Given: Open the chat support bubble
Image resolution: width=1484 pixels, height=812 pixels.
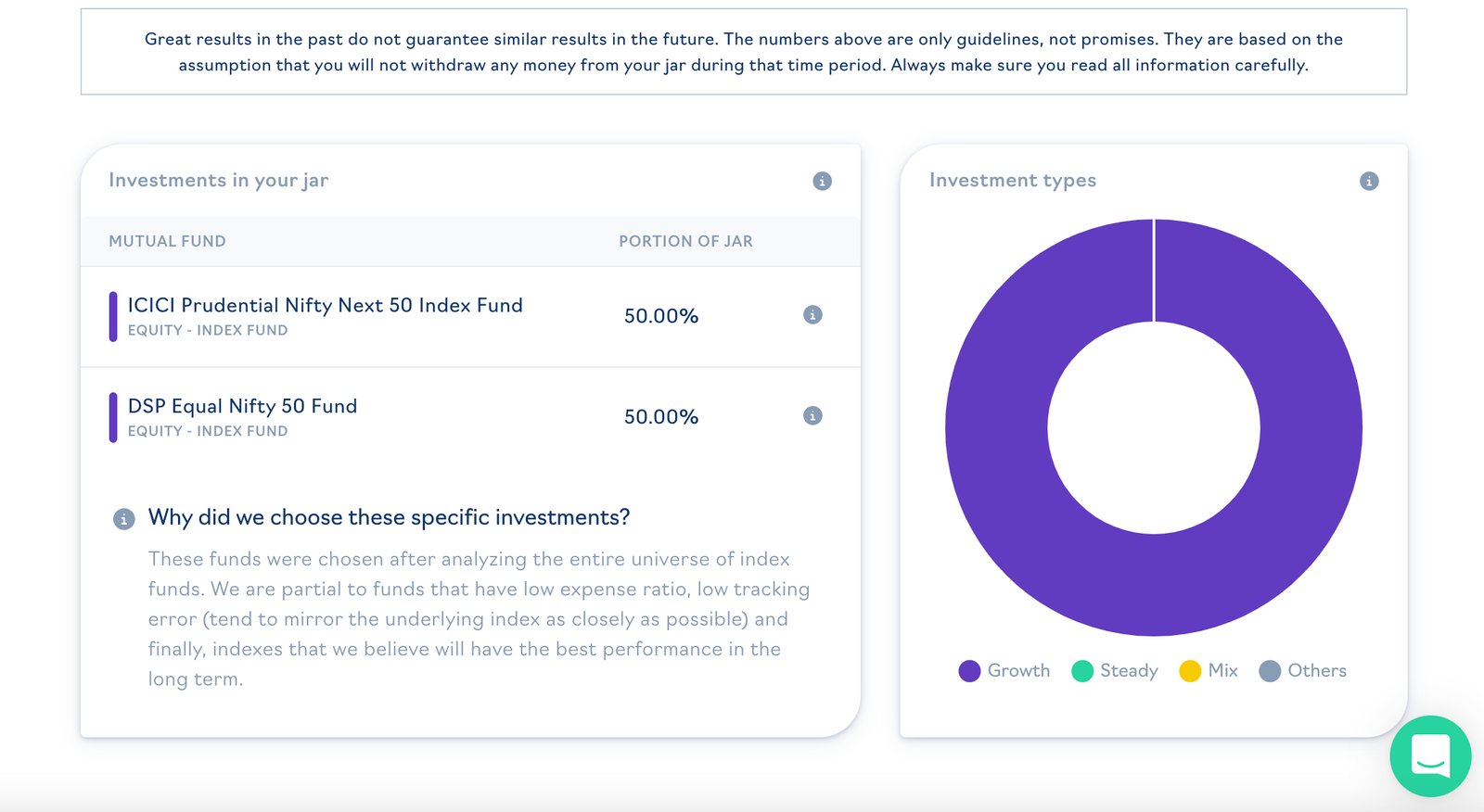Looking at the screenshot, I should tap(1430, 756).
